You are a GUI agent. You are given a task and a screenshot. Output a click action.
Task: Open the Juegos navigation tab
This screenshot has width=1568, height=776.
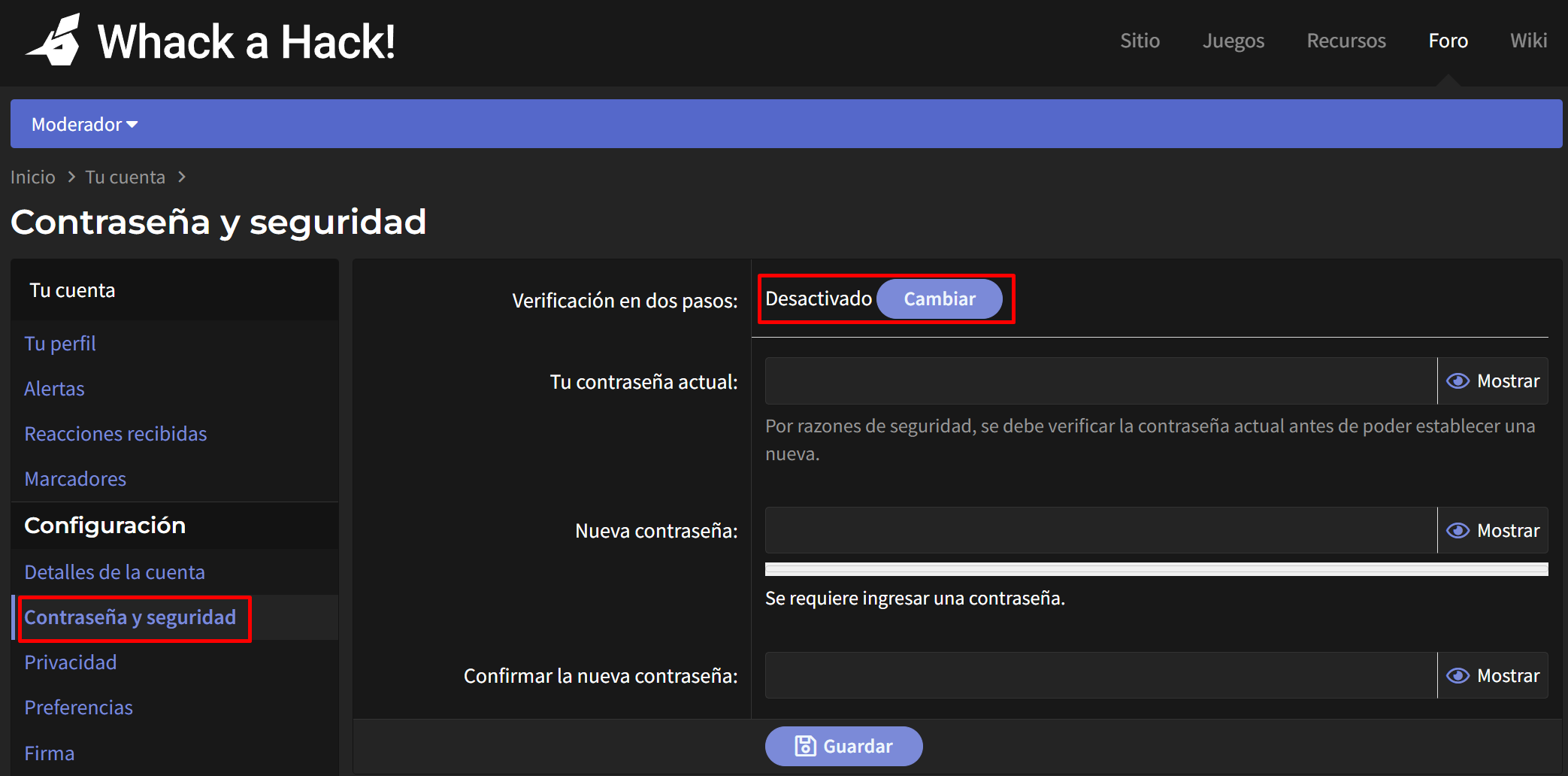(1233, 41)
